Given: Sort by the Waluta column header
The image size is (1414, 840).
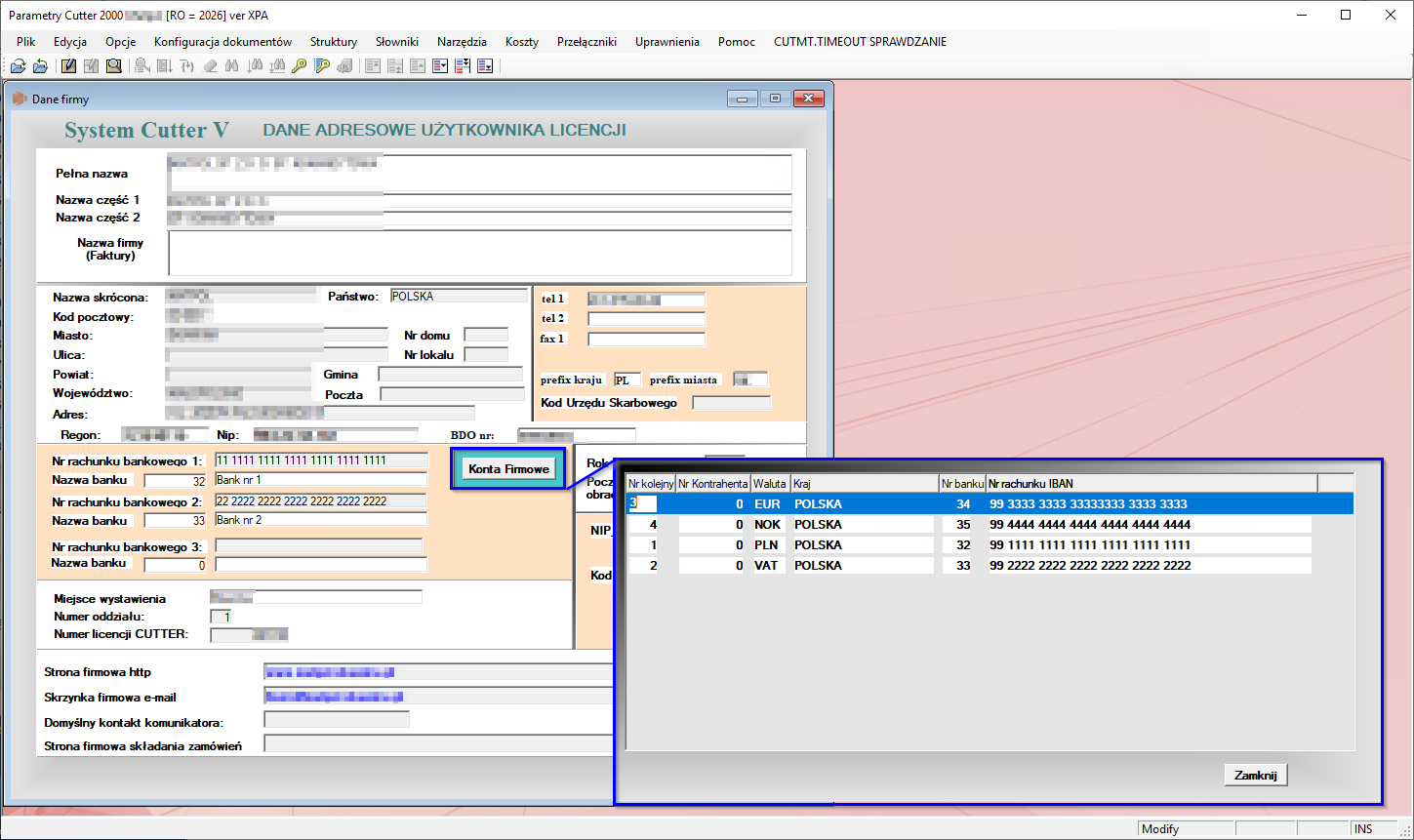Looking at the screenshot, I should (x=770, y=483).
